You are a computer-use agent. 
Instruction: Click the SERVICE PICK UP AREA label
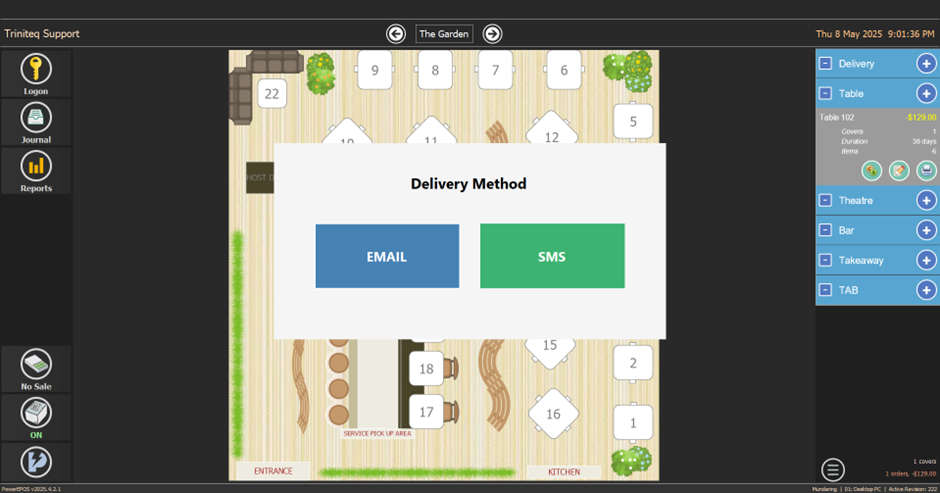pyautogui.click(x=377, y=433)
